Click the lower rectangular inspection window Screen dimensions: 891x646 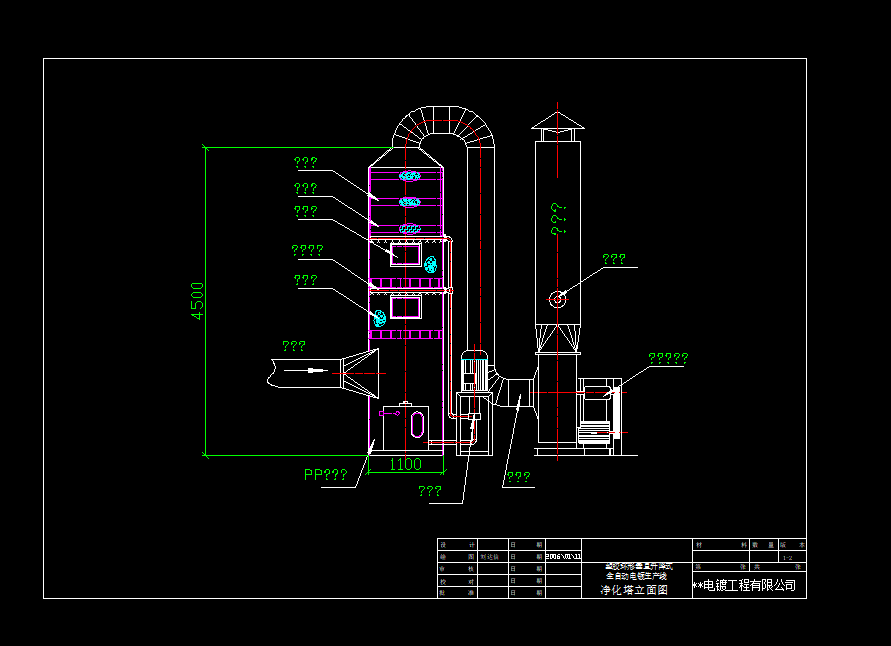[405, 307]
